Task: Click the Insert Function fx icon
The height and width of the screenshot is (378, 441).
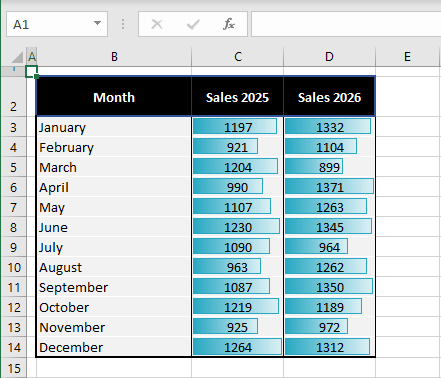Action: click(x=229, y=24)
